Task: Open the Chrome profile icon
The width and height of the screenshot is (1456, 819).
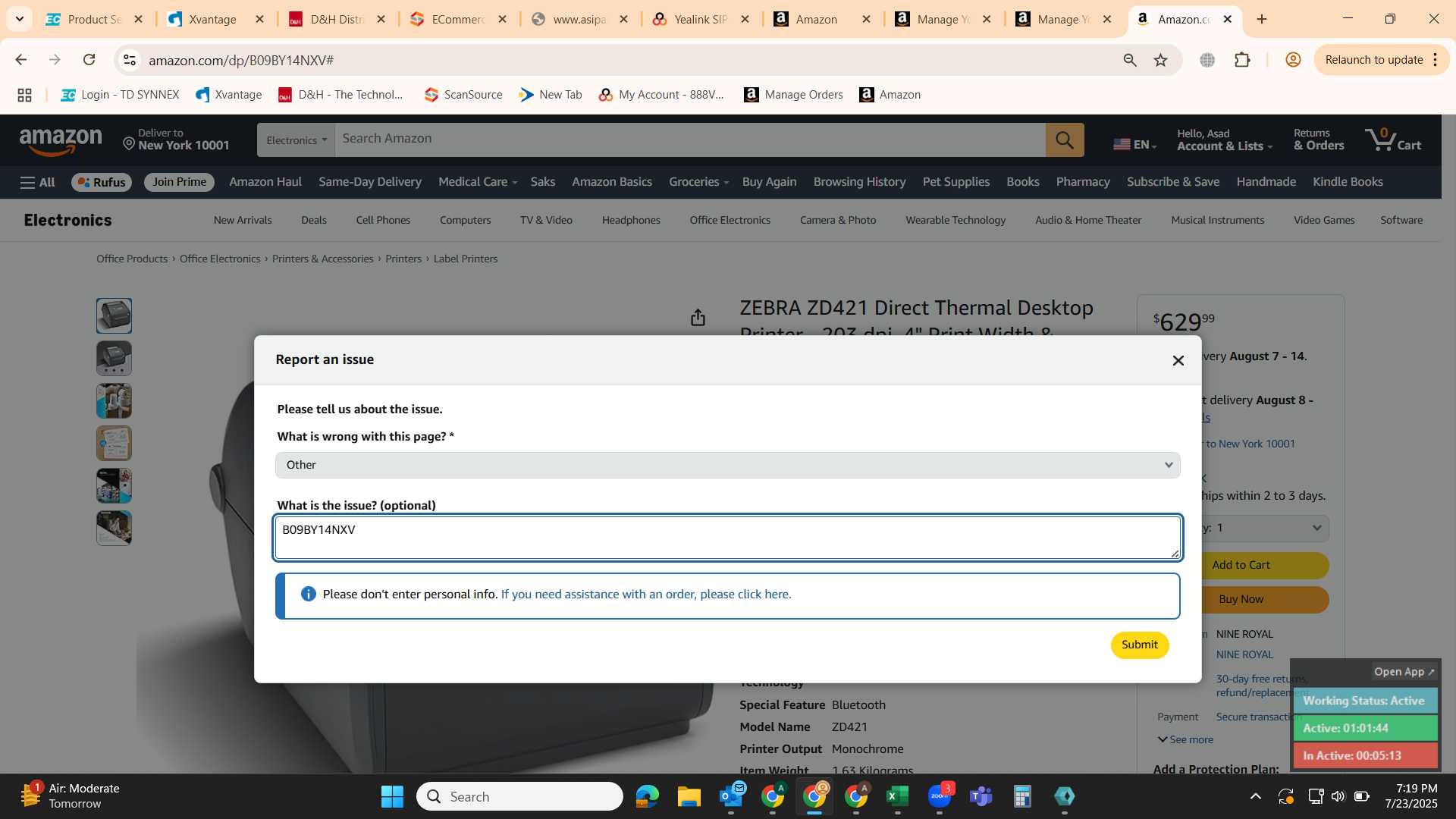Action: 1293,60
